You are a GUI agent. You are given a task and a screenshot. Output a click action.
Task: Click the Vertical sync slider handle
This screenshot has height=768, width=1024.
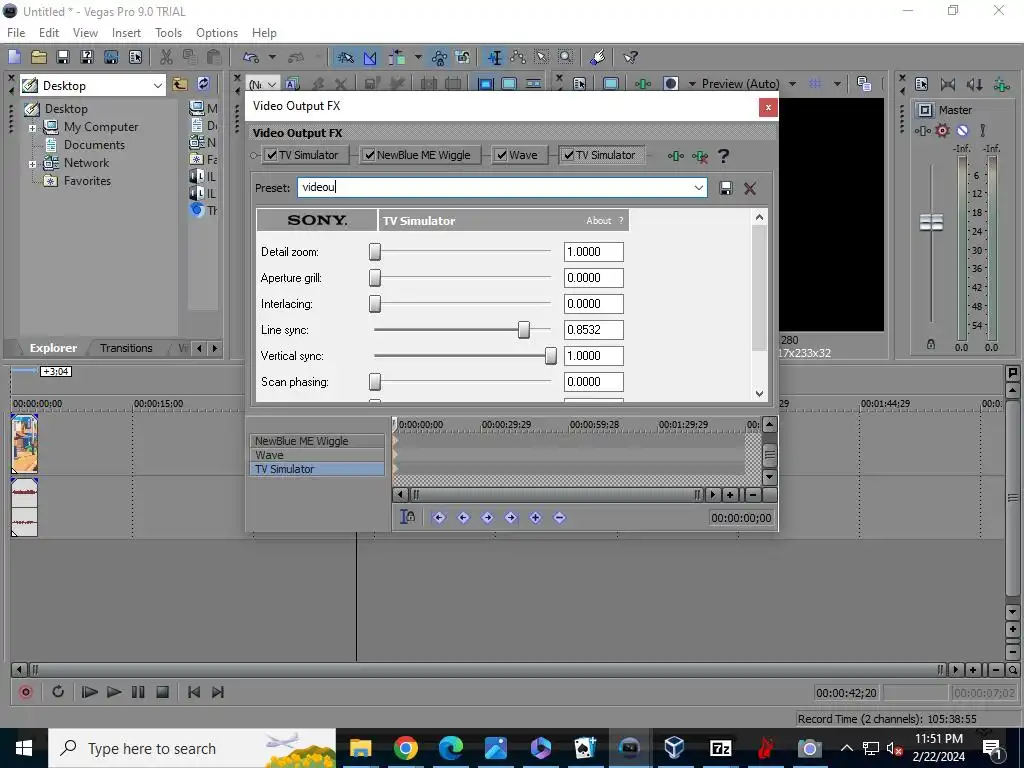(x=551, y=356)
